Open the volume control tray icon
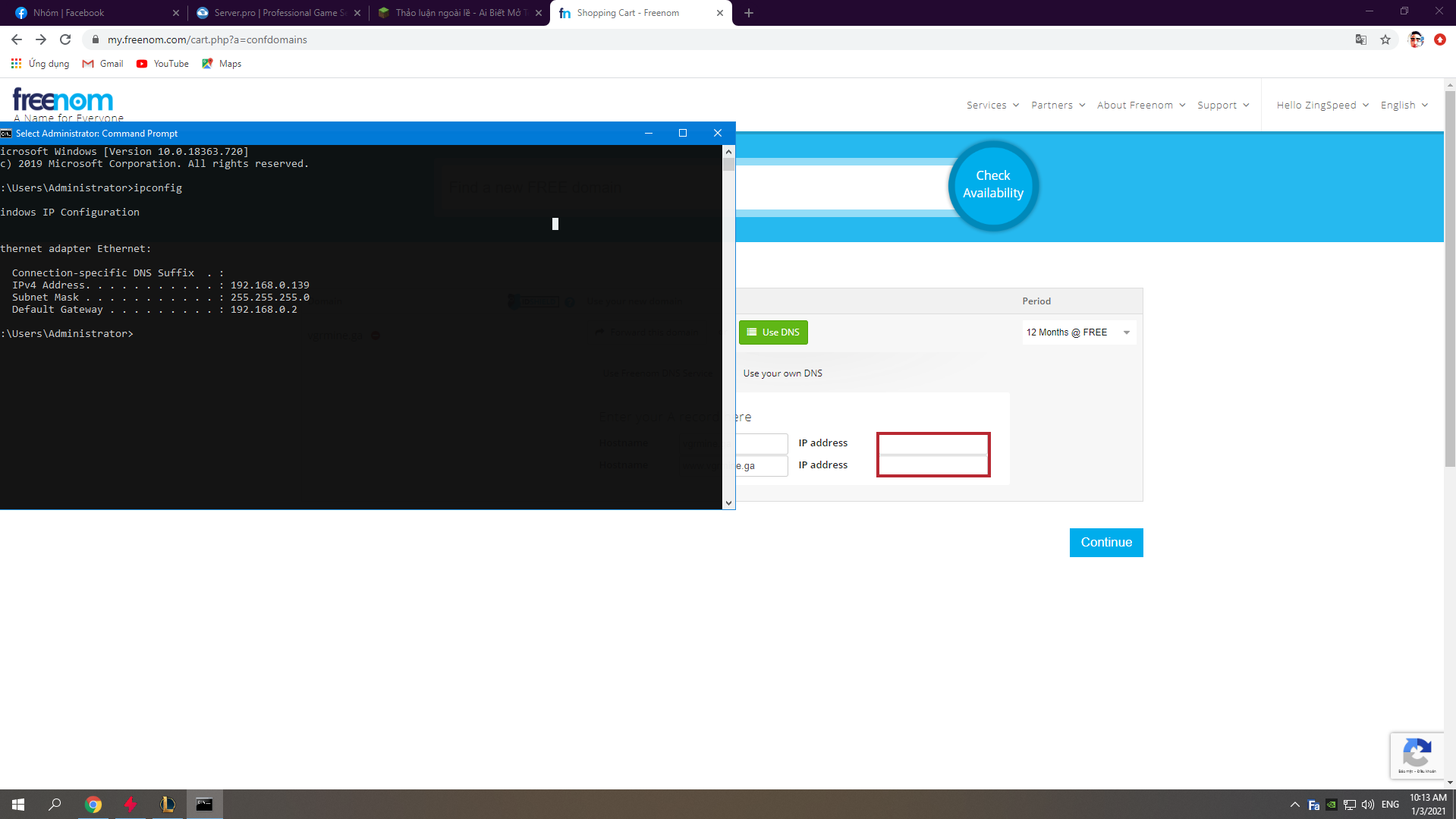The image size is (1456, 819). point(1368,805)
